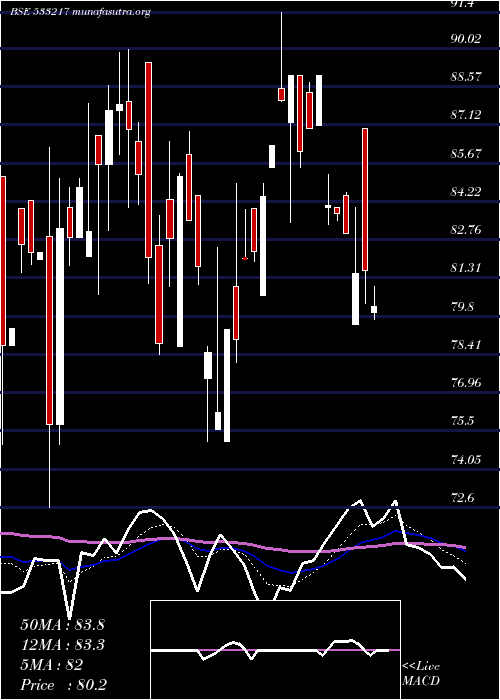Click the 88.57 price axis label

point(466,77)
